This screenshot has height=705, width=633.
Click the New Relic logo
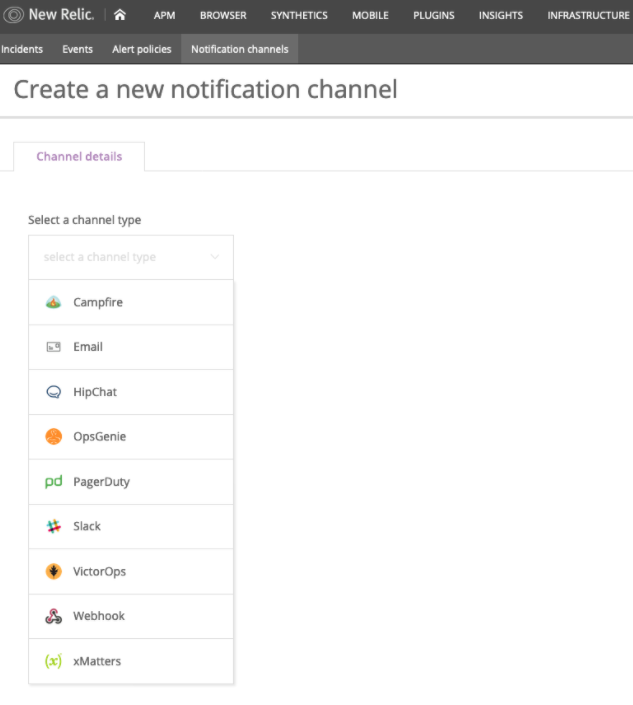pyautogui.click(x=50, y=15)
